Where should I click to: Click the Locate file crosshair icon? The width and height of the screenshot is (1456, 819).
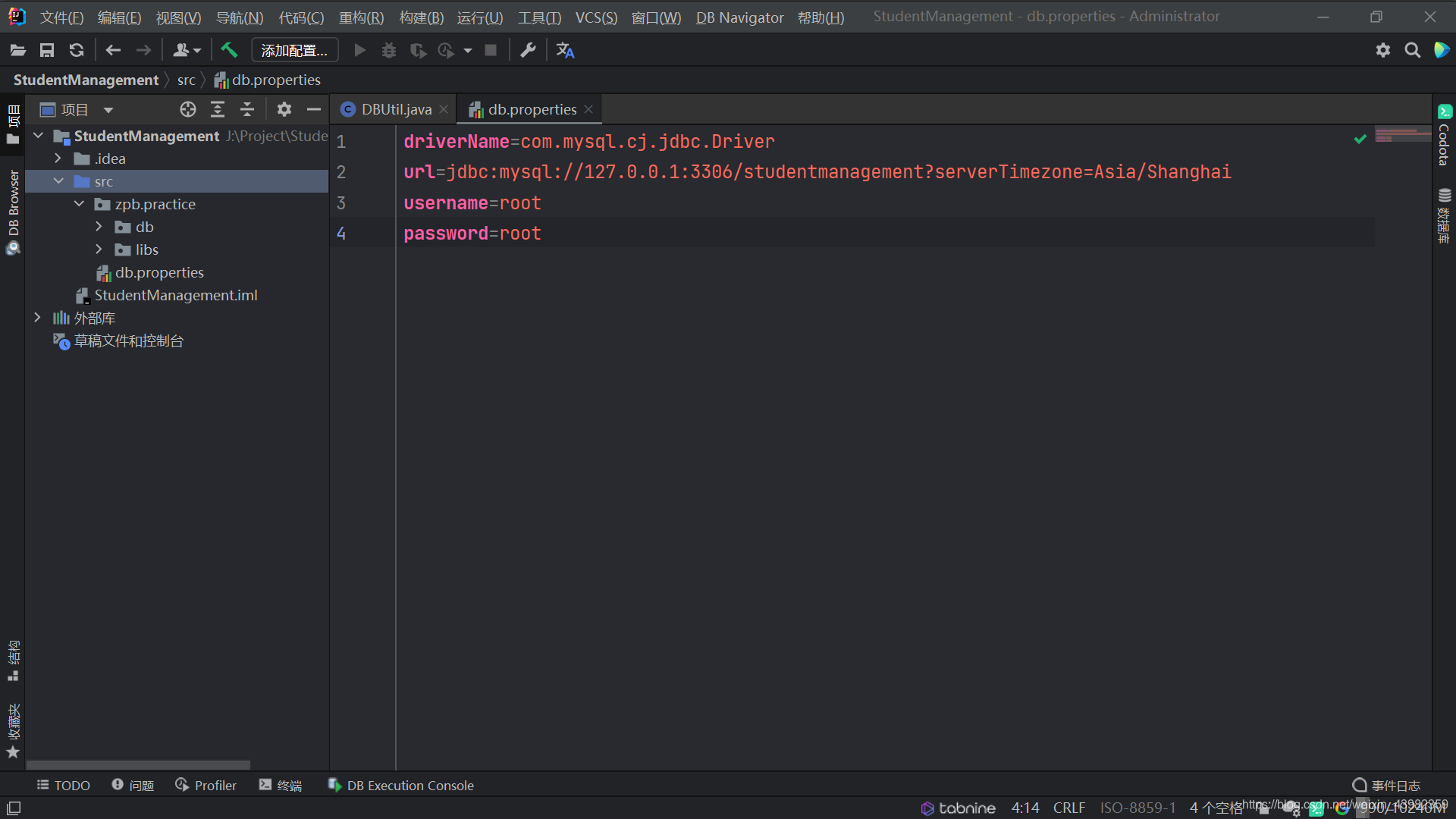188,109
